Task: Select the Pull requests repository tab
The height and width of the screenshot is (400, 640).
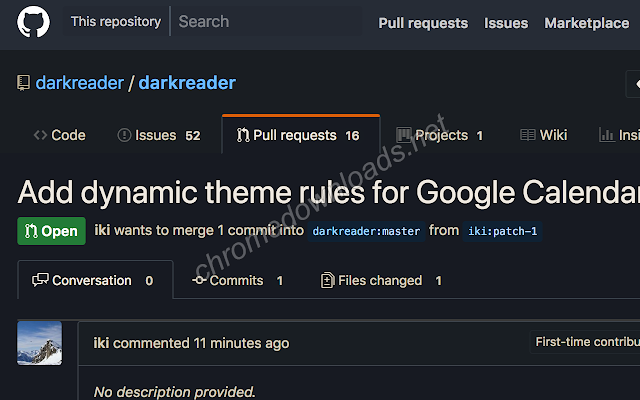Action: (301, 135)
